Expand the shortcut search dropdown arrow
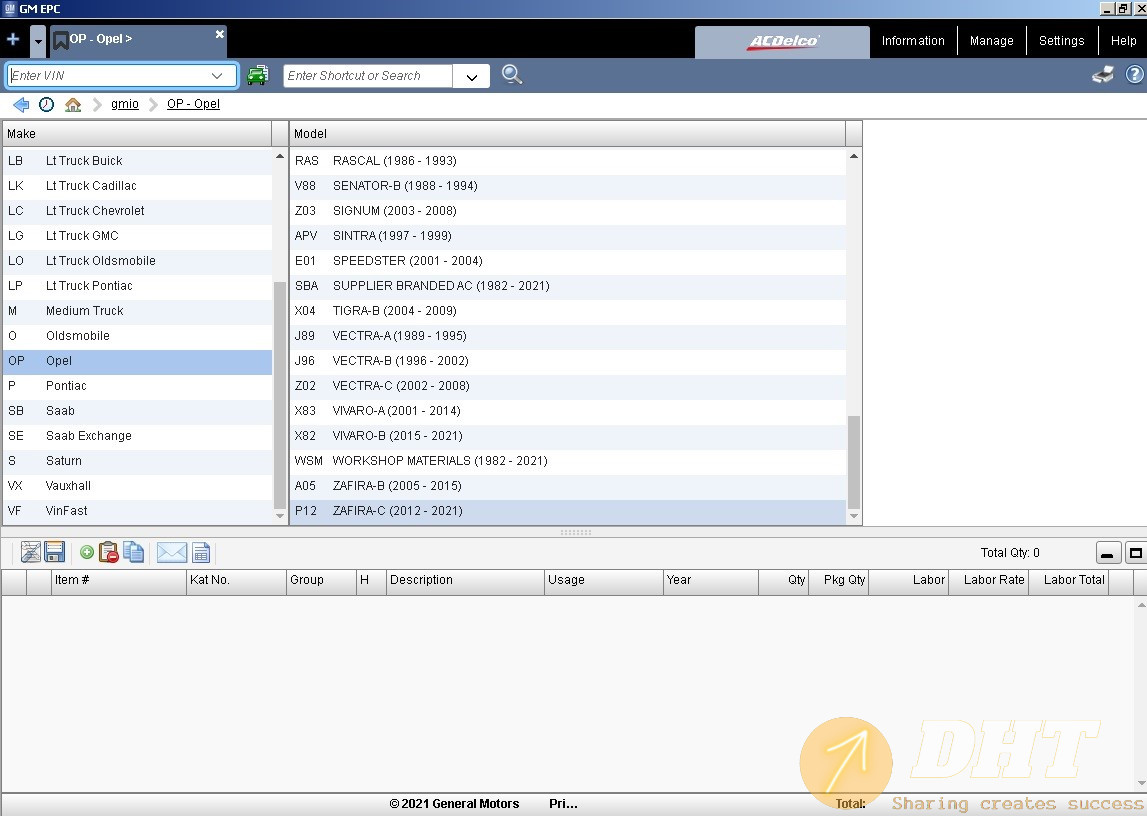 (471, 76)
